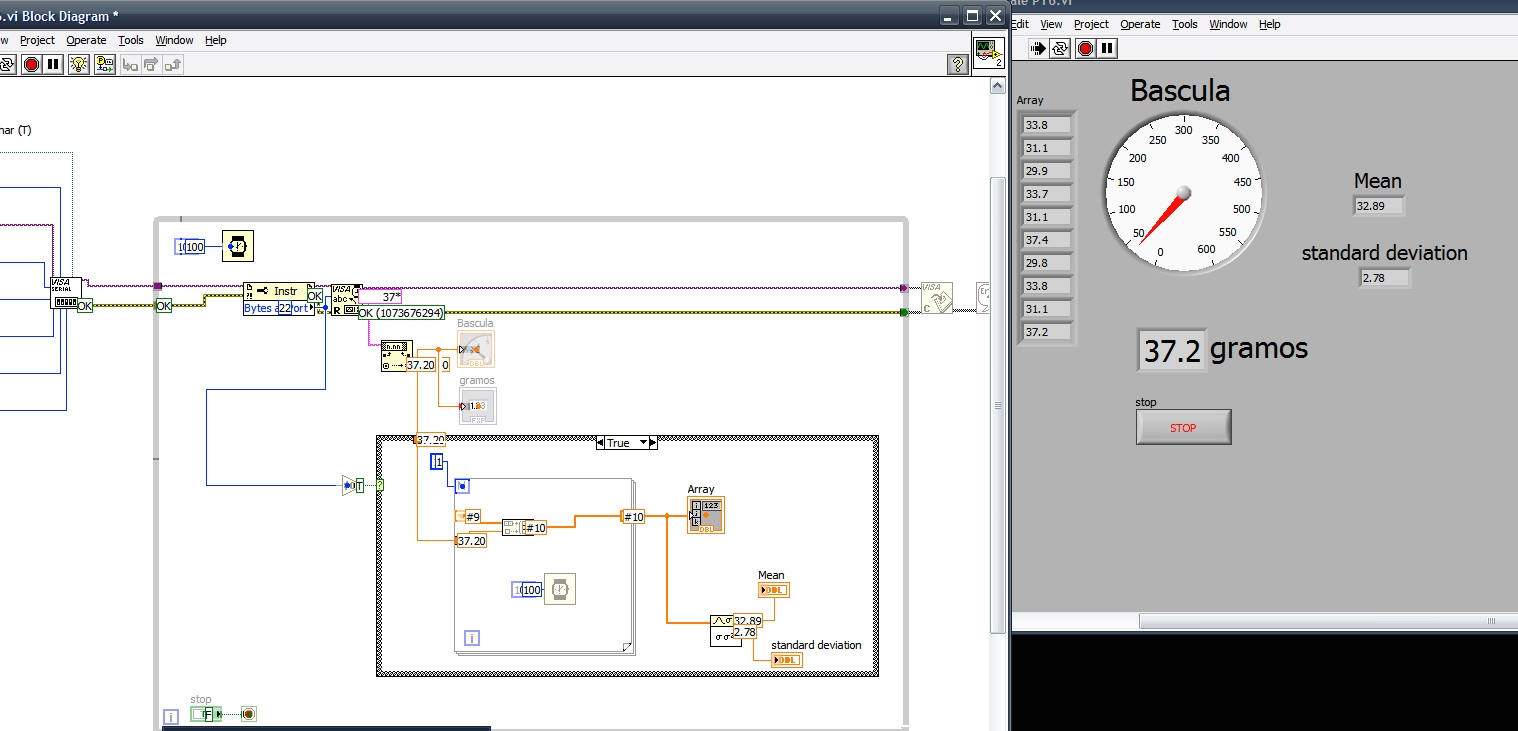Image resolution: width=1518 pixels, height=731 pixels.
Task: Click the Step Into icon
Action: pos(129,64)
